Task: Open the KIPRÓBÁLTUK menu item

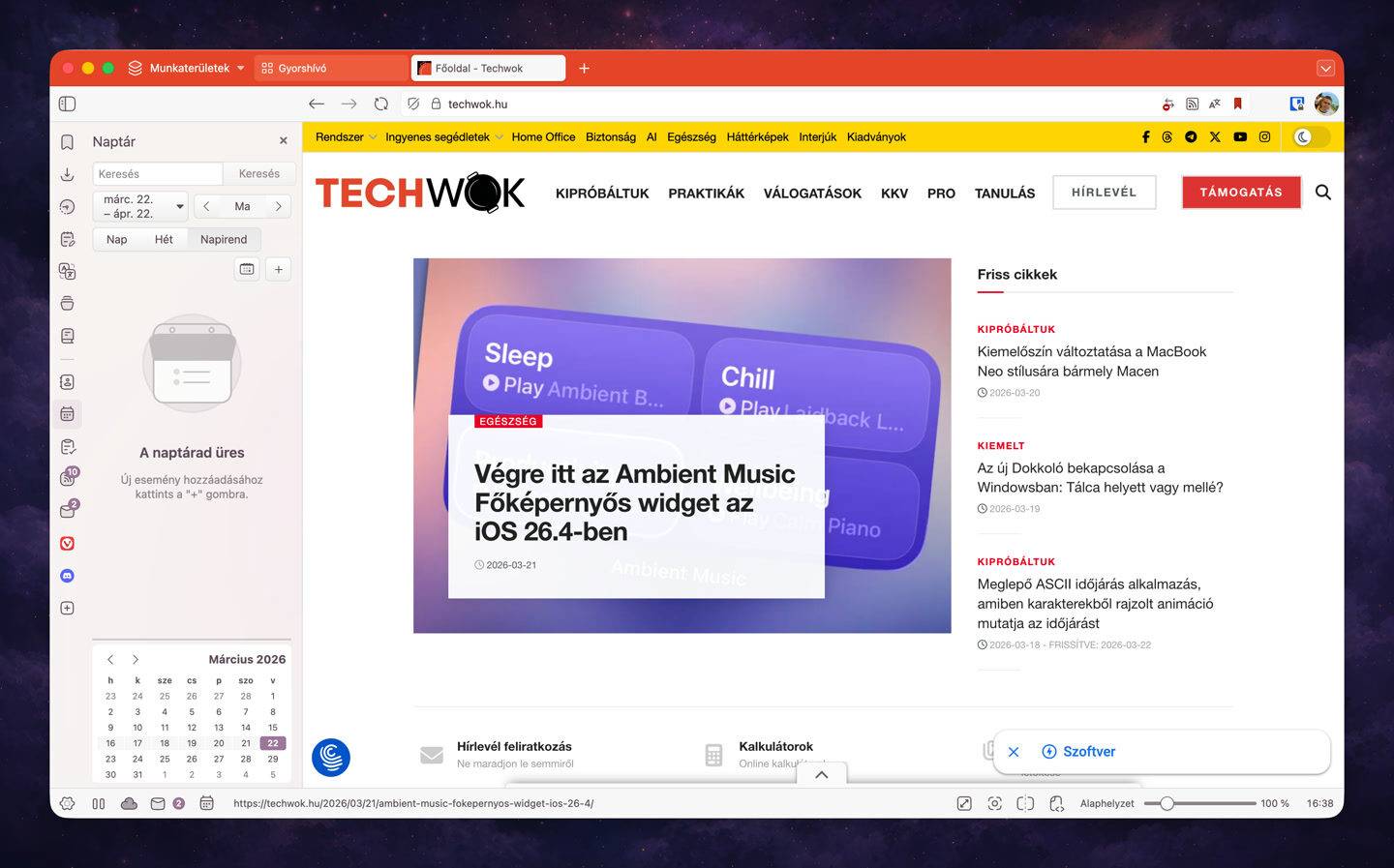Action: [602, 194]
